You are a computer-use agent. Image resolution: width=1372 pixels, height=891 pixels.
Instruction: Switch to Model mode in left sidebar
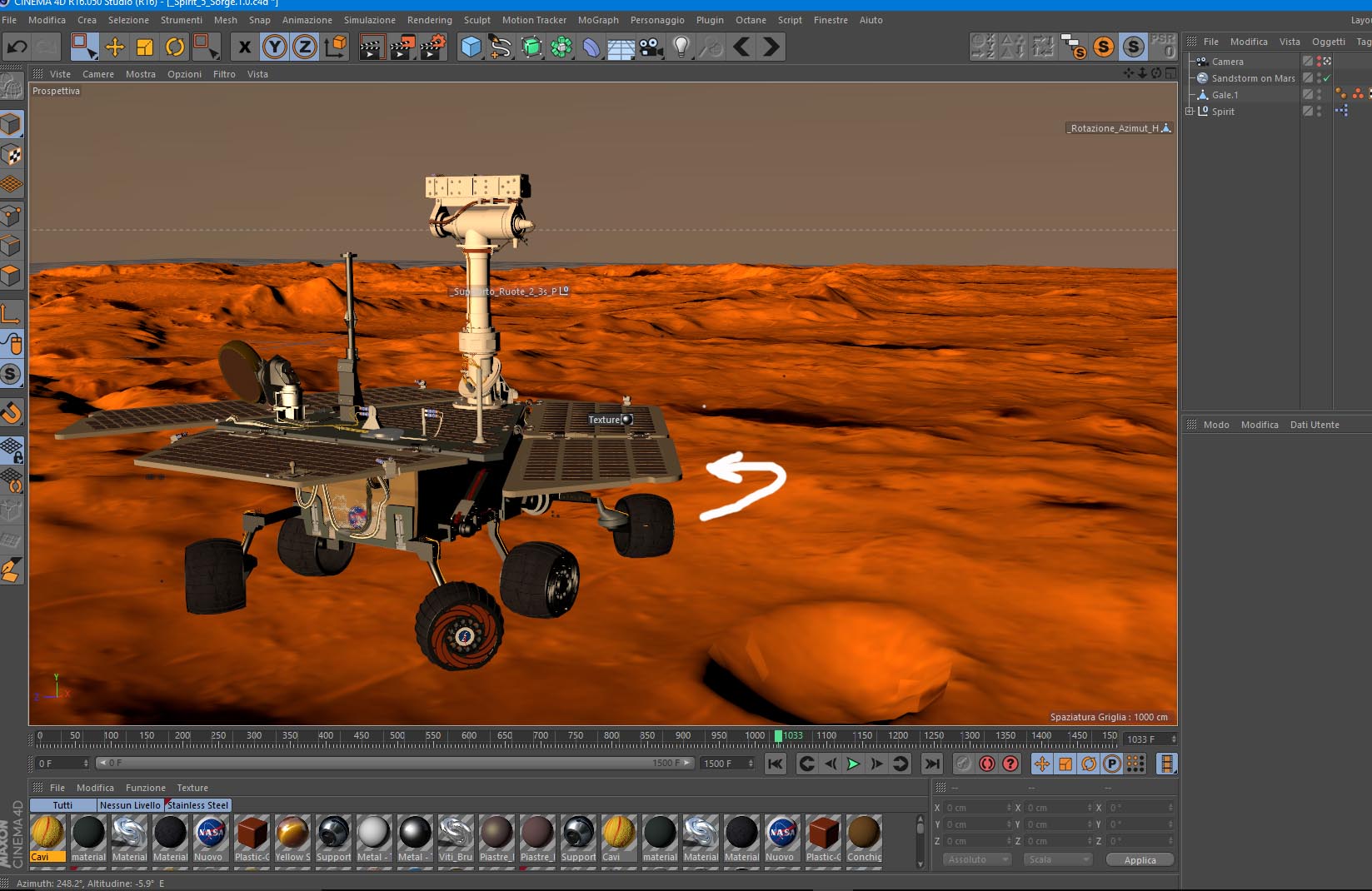11,125
